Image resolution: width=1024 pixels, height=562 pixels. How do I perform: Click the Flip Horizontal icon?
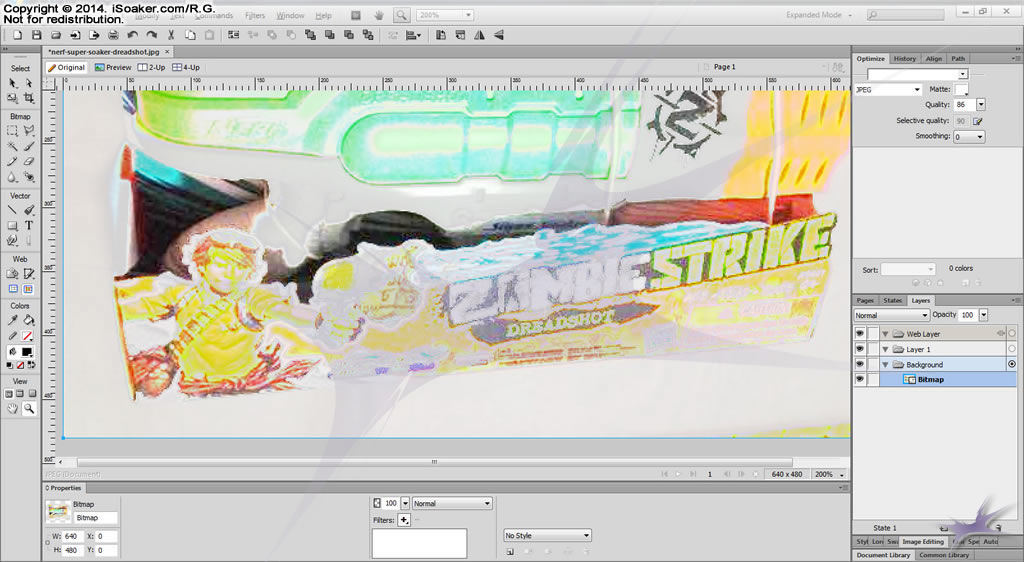click(479, 35)
